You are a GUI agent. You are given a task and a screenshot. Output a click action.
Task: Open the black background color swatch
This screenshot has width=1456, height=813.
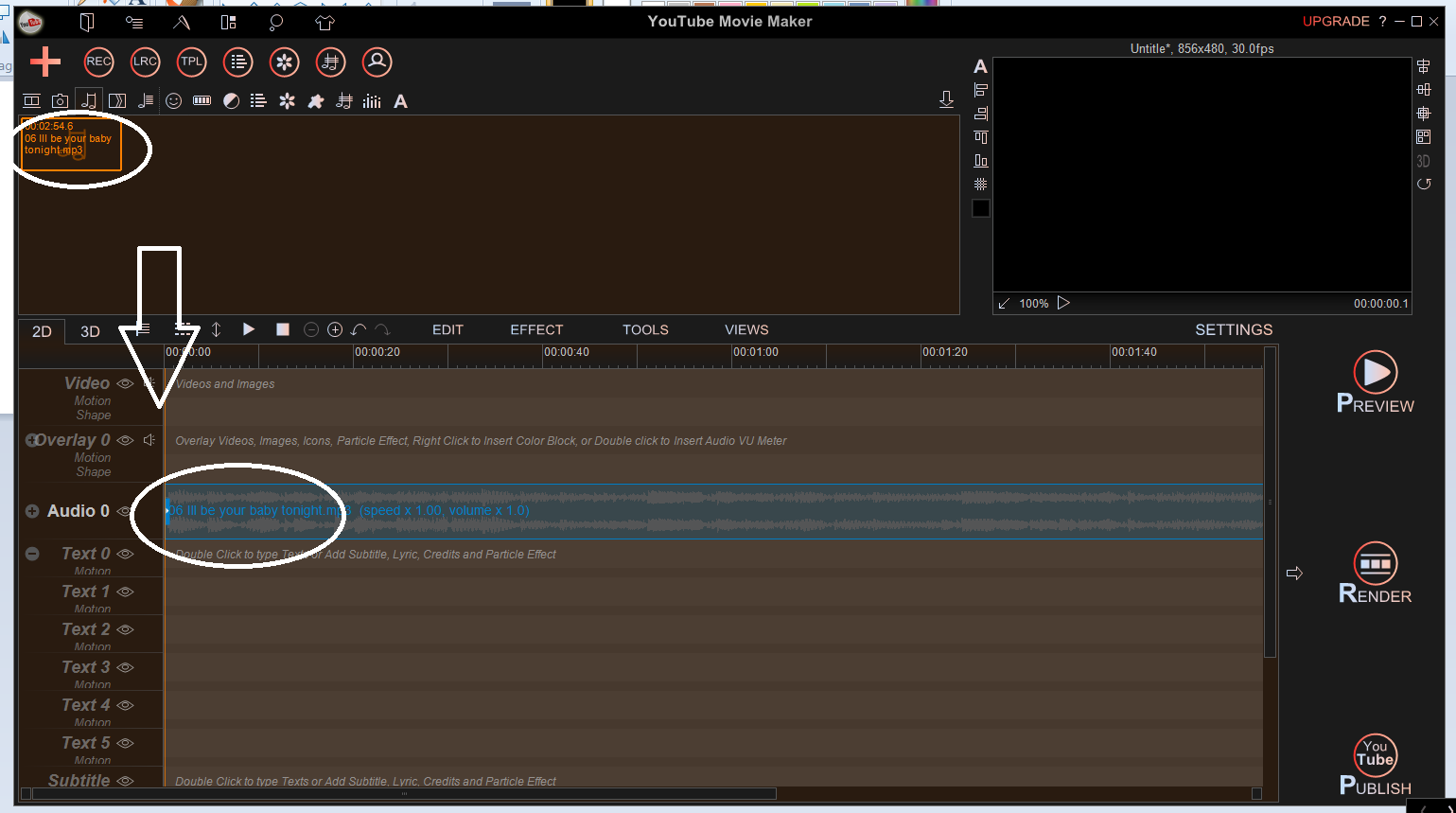(x=981, y=208)
